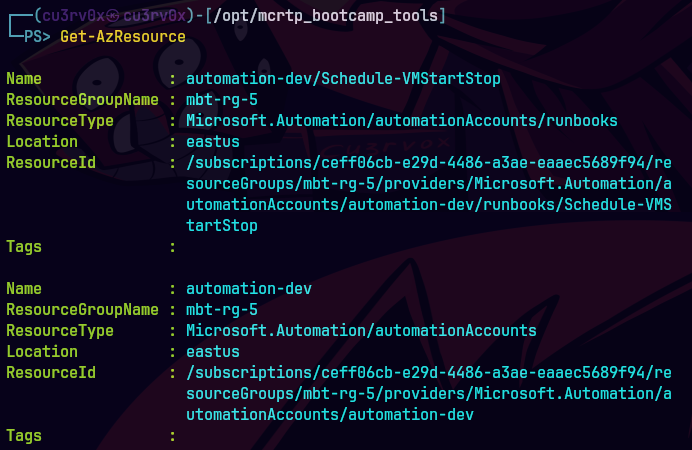The height and width of the screenshot is (450, 692).
Task: Click first record's Name field label
Action: point(24,79)
